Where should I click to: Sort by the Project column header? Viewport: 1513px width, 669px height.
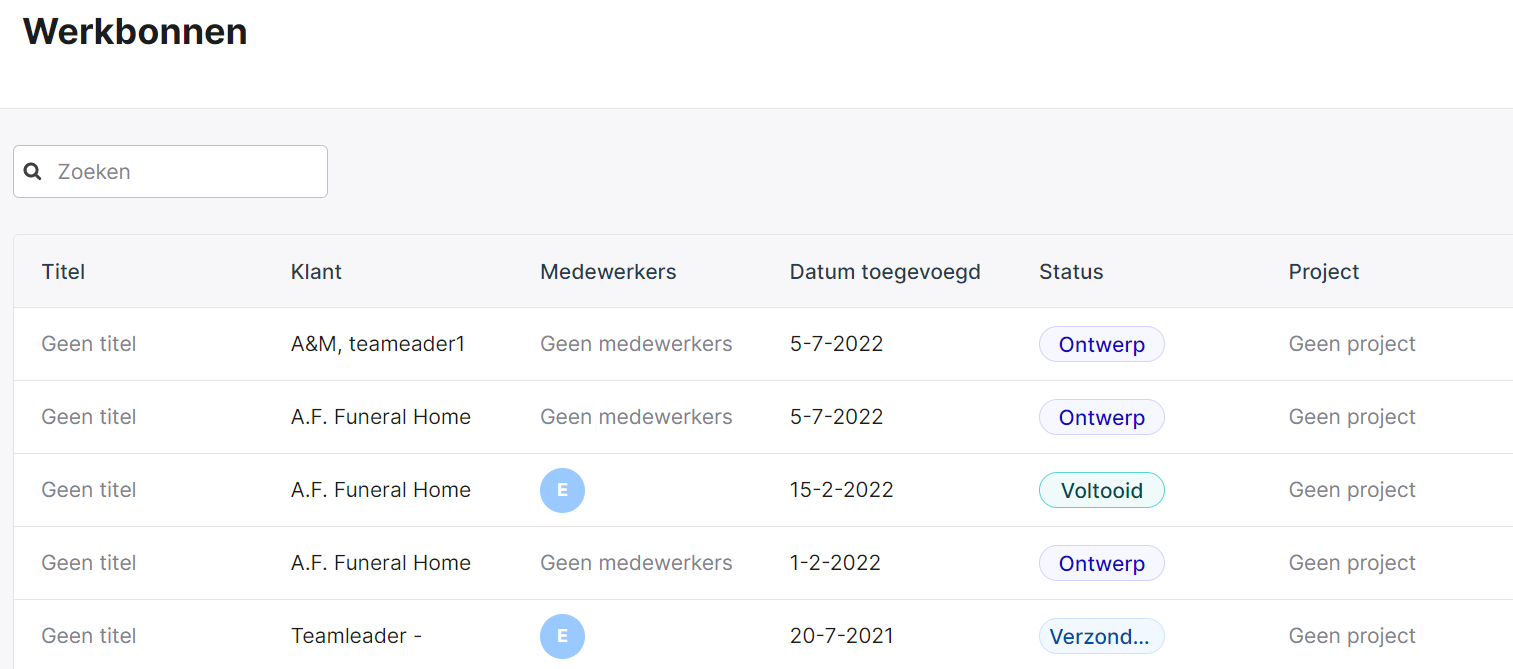pos(1324,272)
